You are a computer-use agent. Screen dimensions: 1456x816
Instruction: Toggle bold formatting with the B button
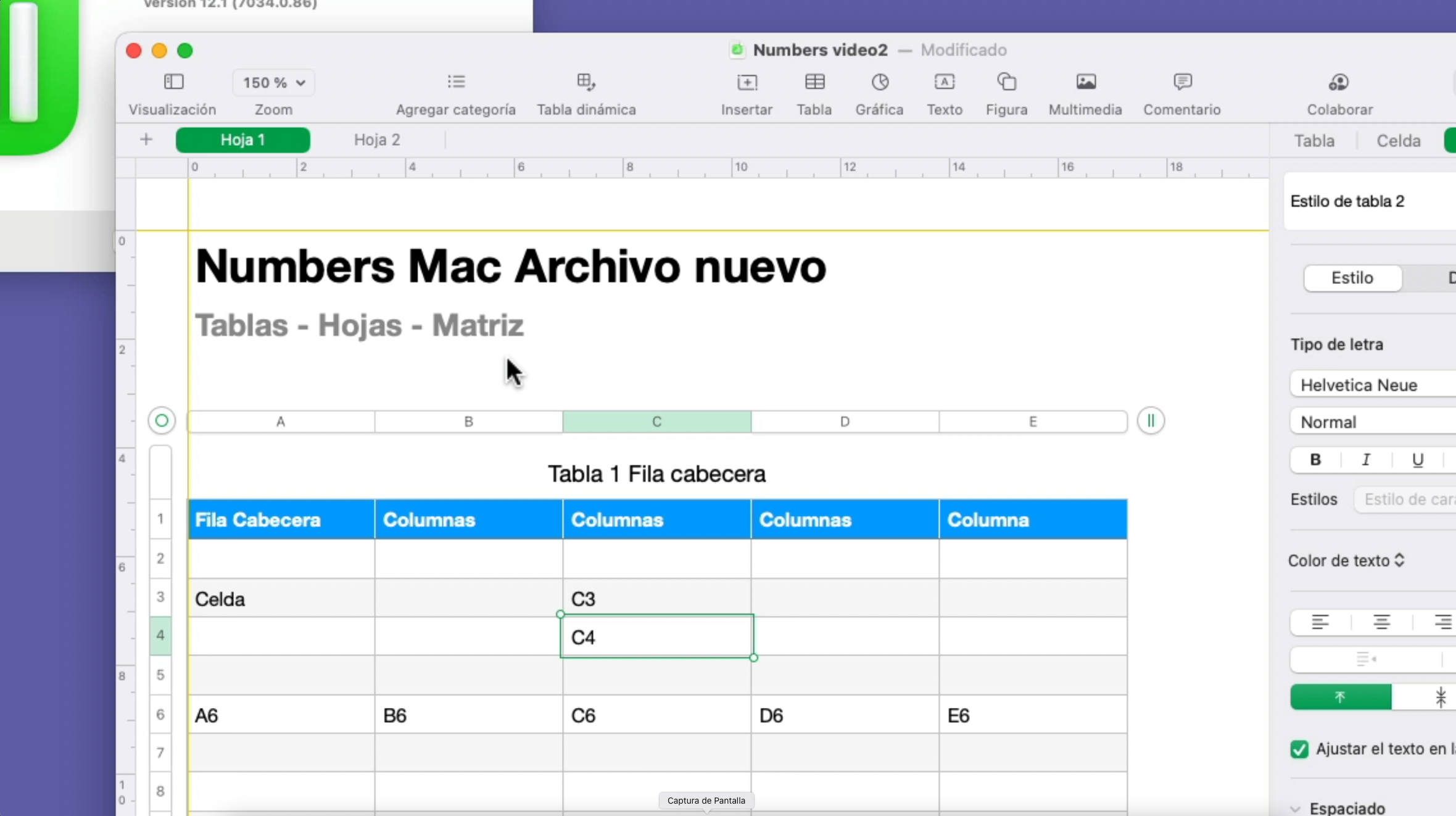(x=1315, y=460)
